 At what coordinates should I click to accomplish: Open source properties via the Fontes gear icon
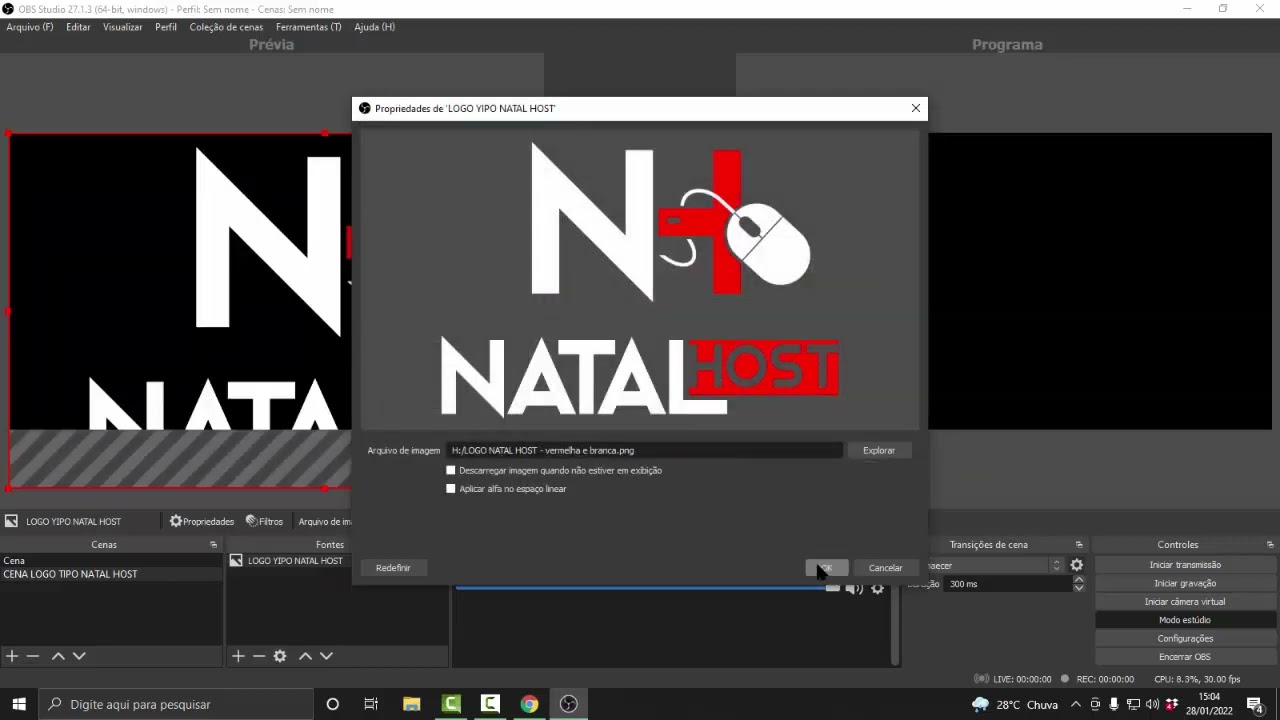click(x=280, y=656)
